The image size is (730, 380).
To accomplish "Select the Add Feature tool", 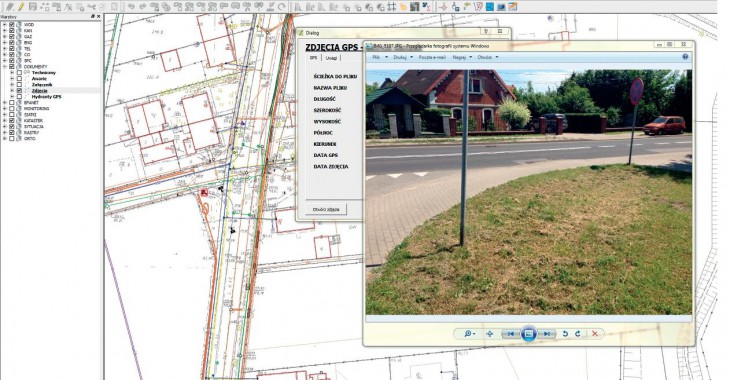I will click(45, 7).
